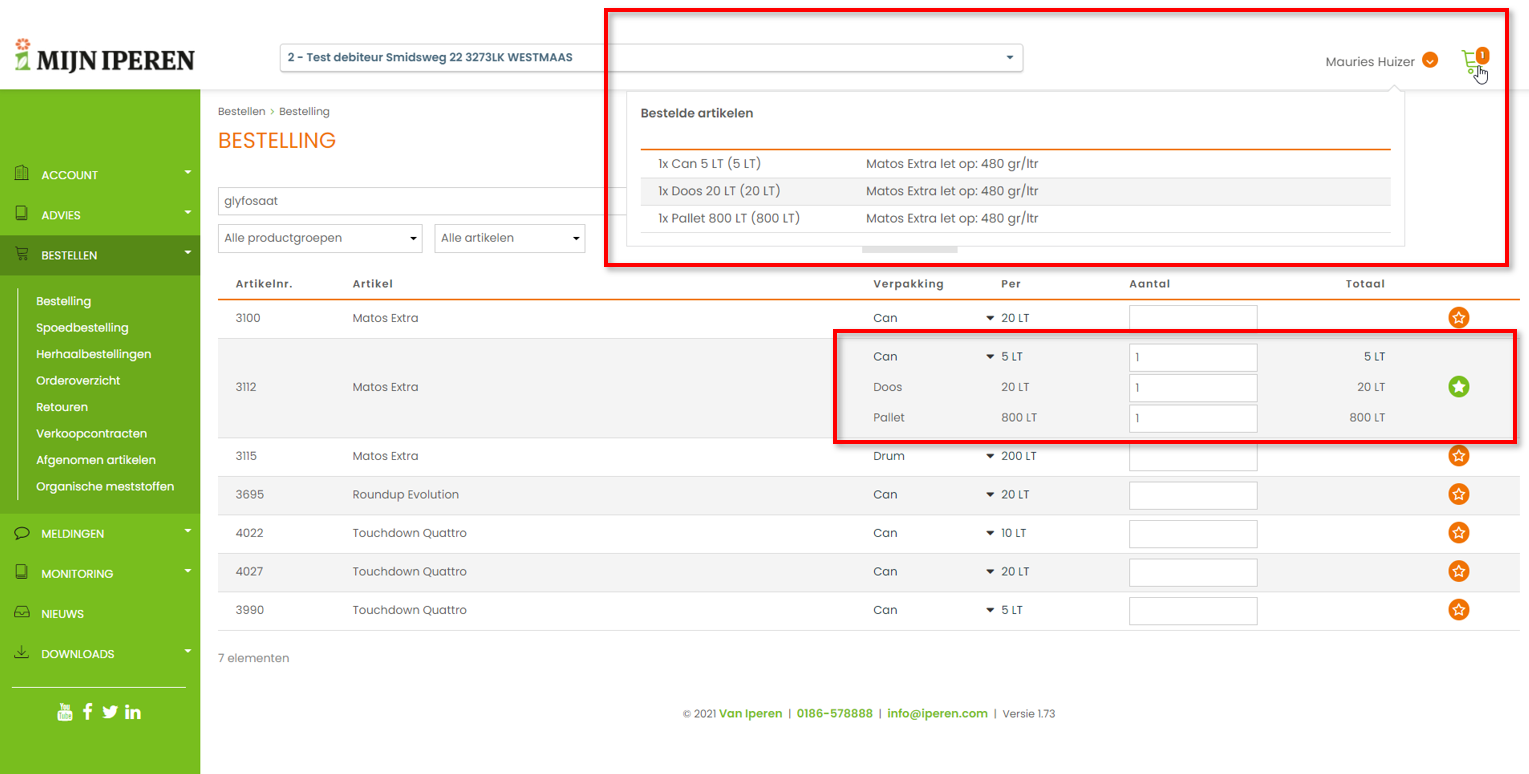Open the Alle productgroepen dropdown
The image size is (1529, 774).
tap(321, 238)
